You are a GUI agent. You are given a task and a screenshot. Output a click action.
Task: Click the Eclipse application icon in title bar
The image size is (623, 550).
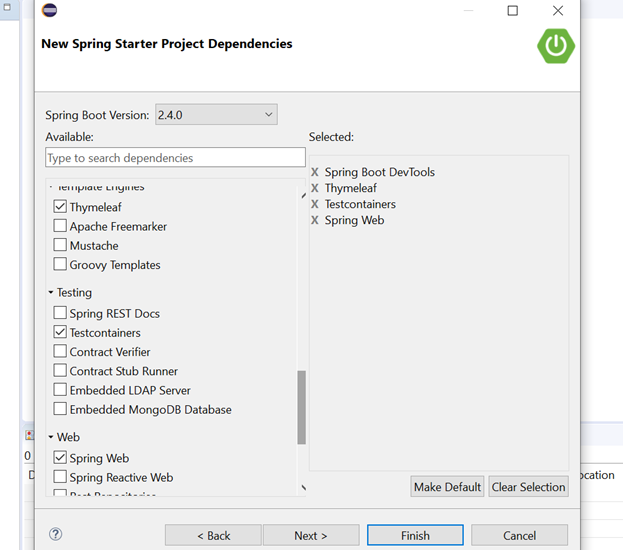point(49,10)
